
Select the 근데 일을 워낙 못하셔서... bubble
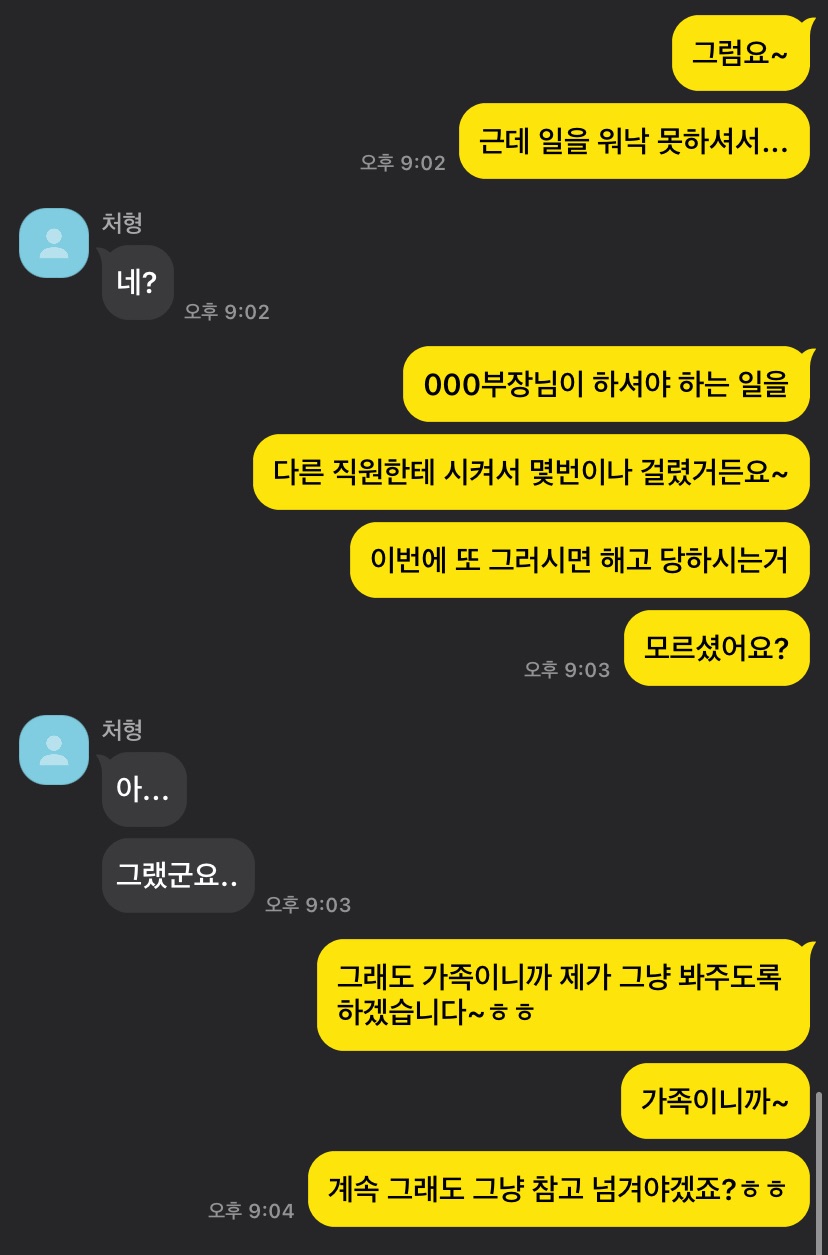point(634,141)
